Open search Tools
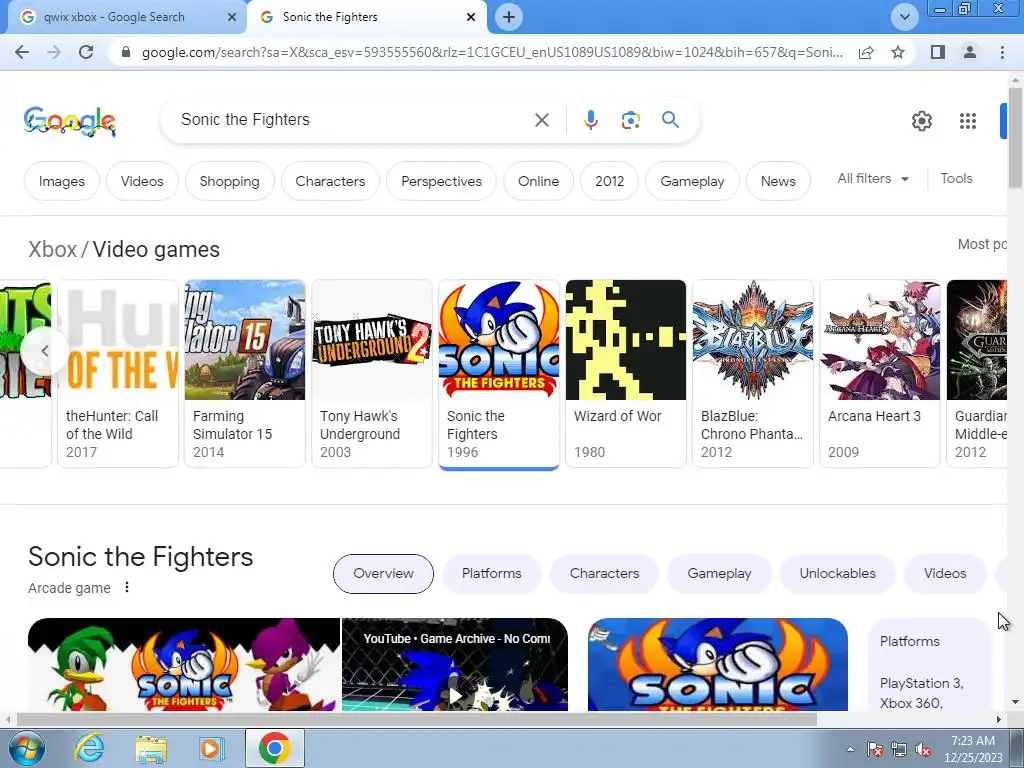The height and width of the screenshot is (768, 1024). tap(956, 178)
